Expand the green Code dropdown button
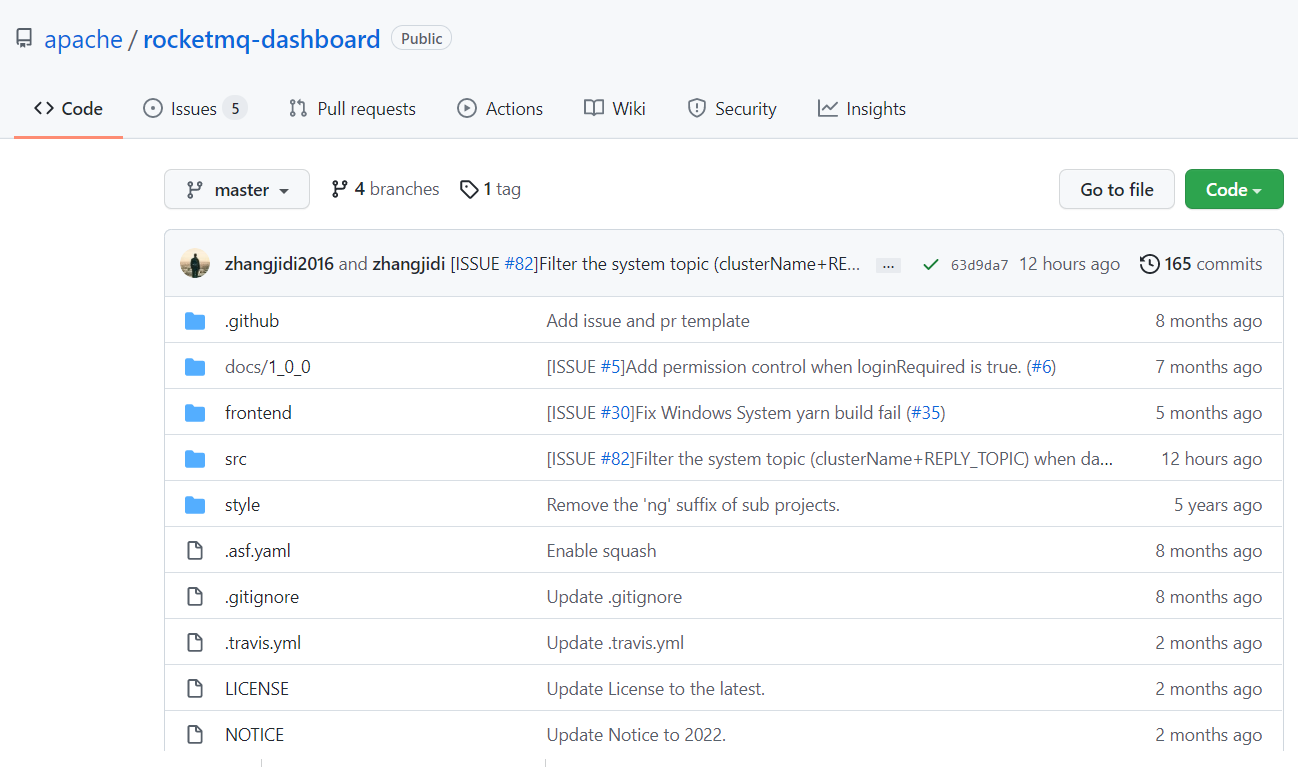This screenshot has width=1298, height=767. 1234,190
